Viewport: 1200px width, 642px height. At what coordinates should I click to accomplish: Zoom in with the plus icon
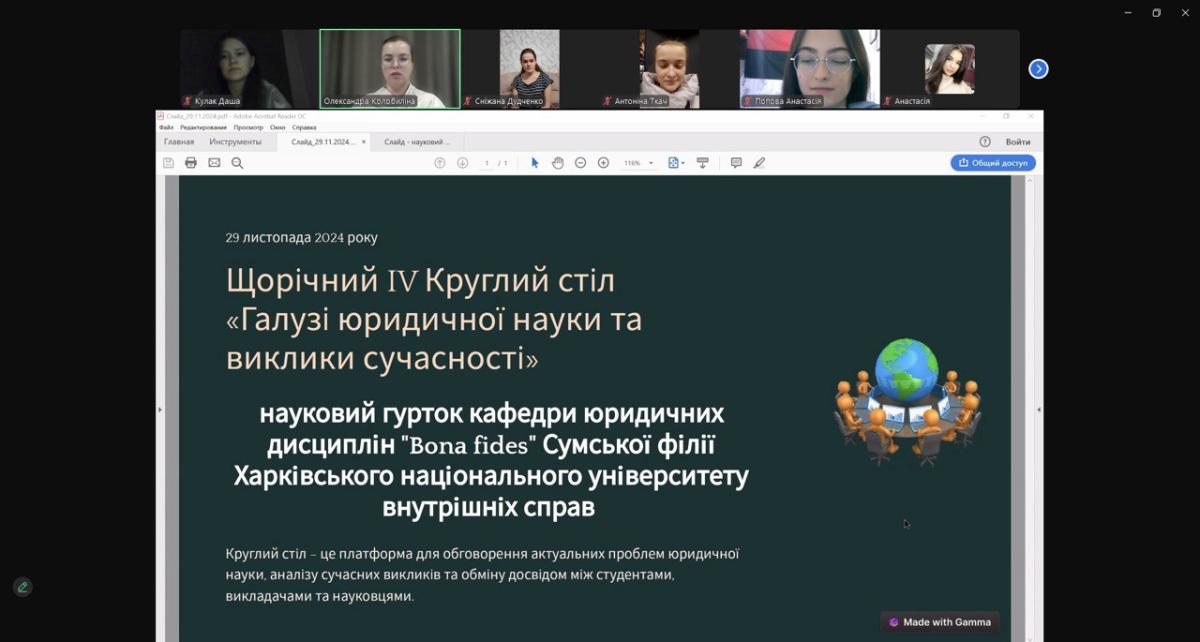(x=603, y=163)
